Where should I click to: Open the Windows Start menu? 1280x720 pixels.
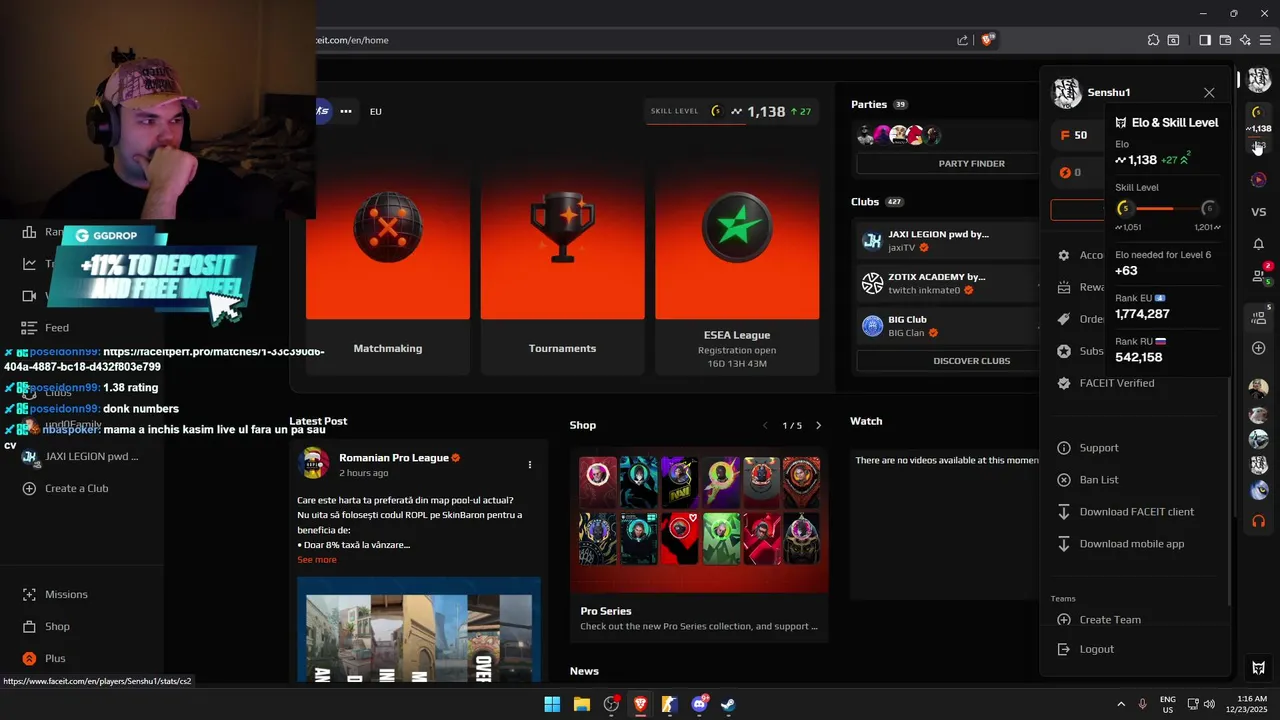(x=552, y=704)
